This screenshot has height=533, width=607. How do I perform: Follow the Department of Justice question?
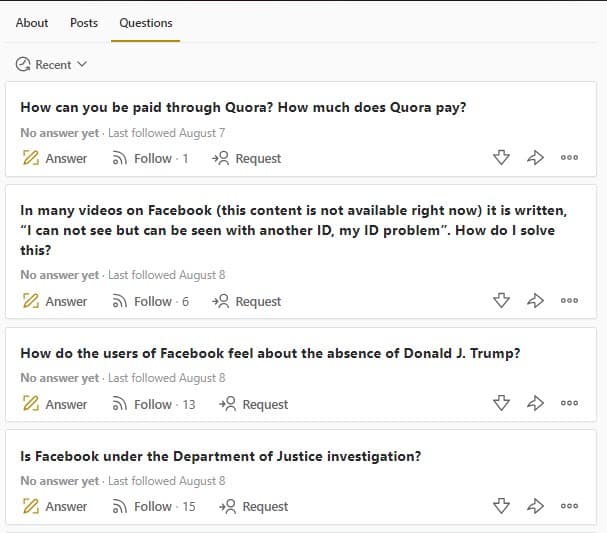coord(153,506)
